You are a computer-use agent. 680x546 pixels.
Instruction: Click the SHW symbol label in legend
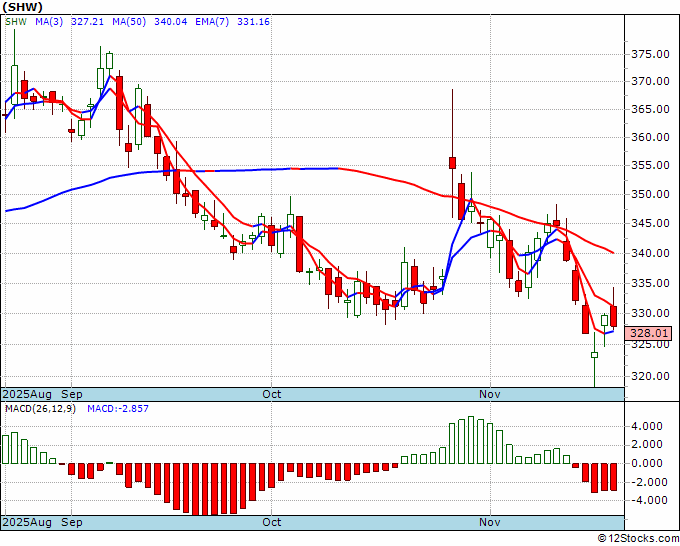click(x=16, y=22)
